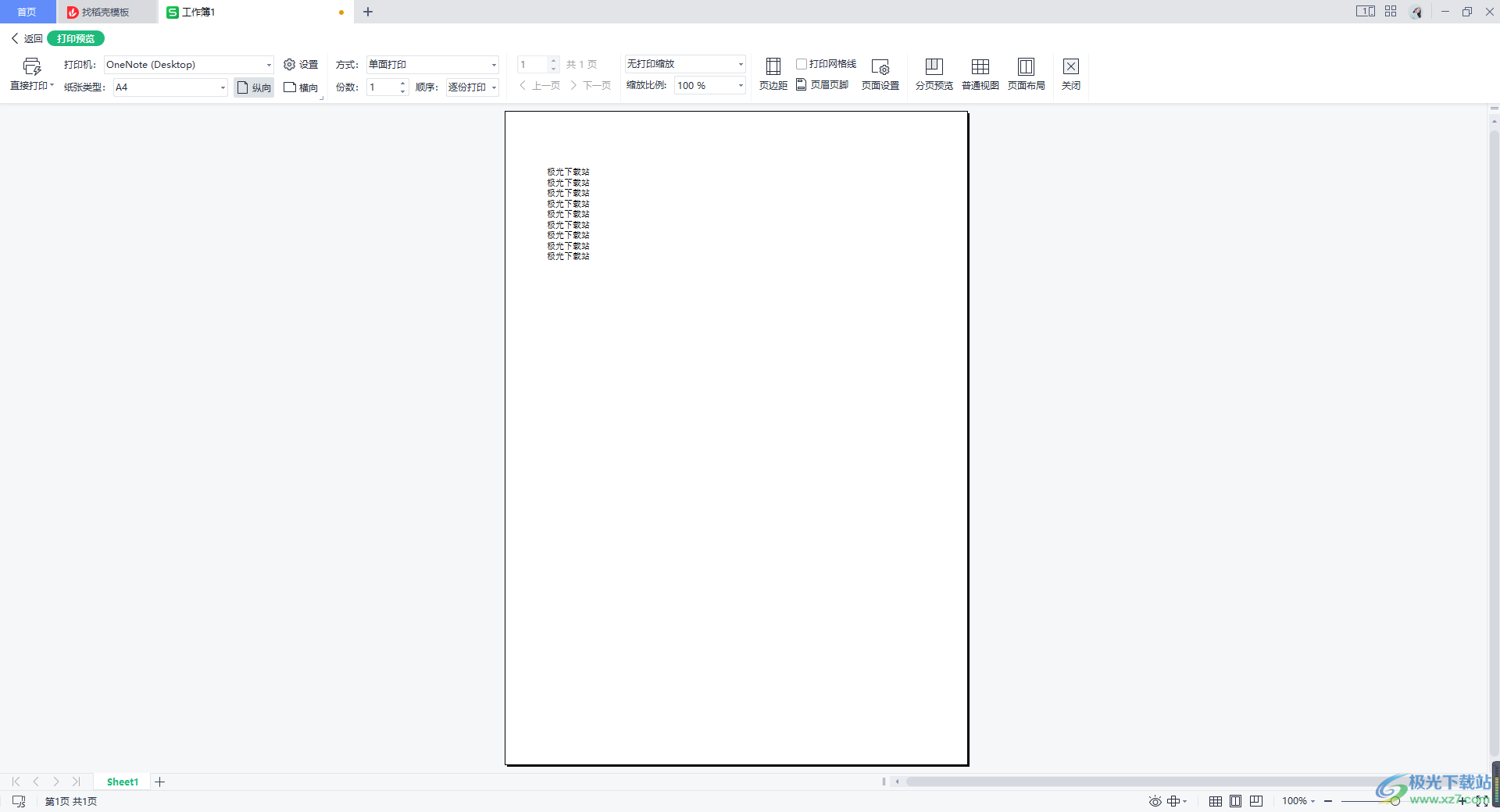Go to next sheet navigation arrow
Viewport: 1500px width, 812px height.
coord(56,782)
